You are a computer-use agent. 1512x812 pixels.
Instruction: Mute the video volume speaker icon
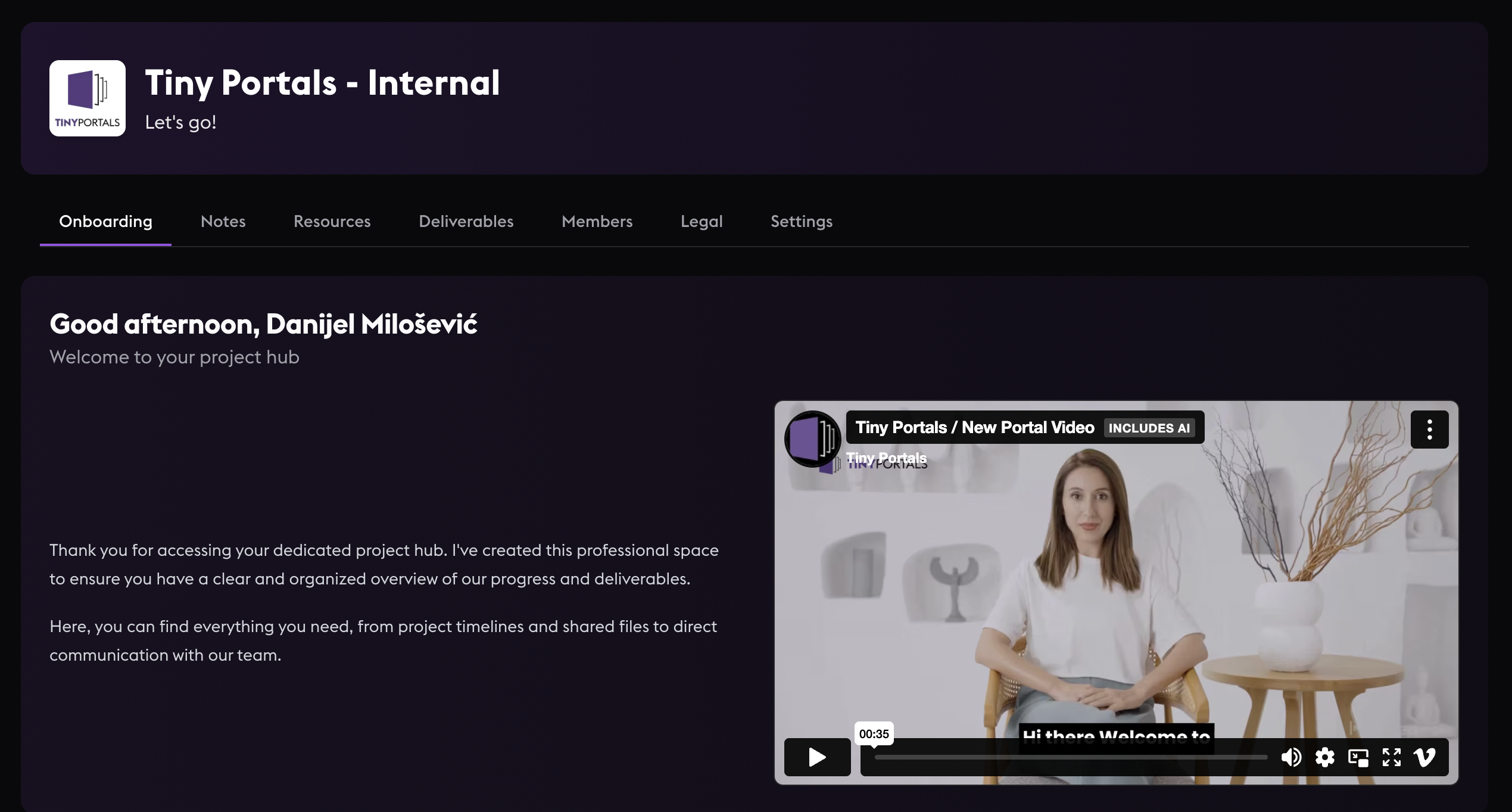[1291, 757]
